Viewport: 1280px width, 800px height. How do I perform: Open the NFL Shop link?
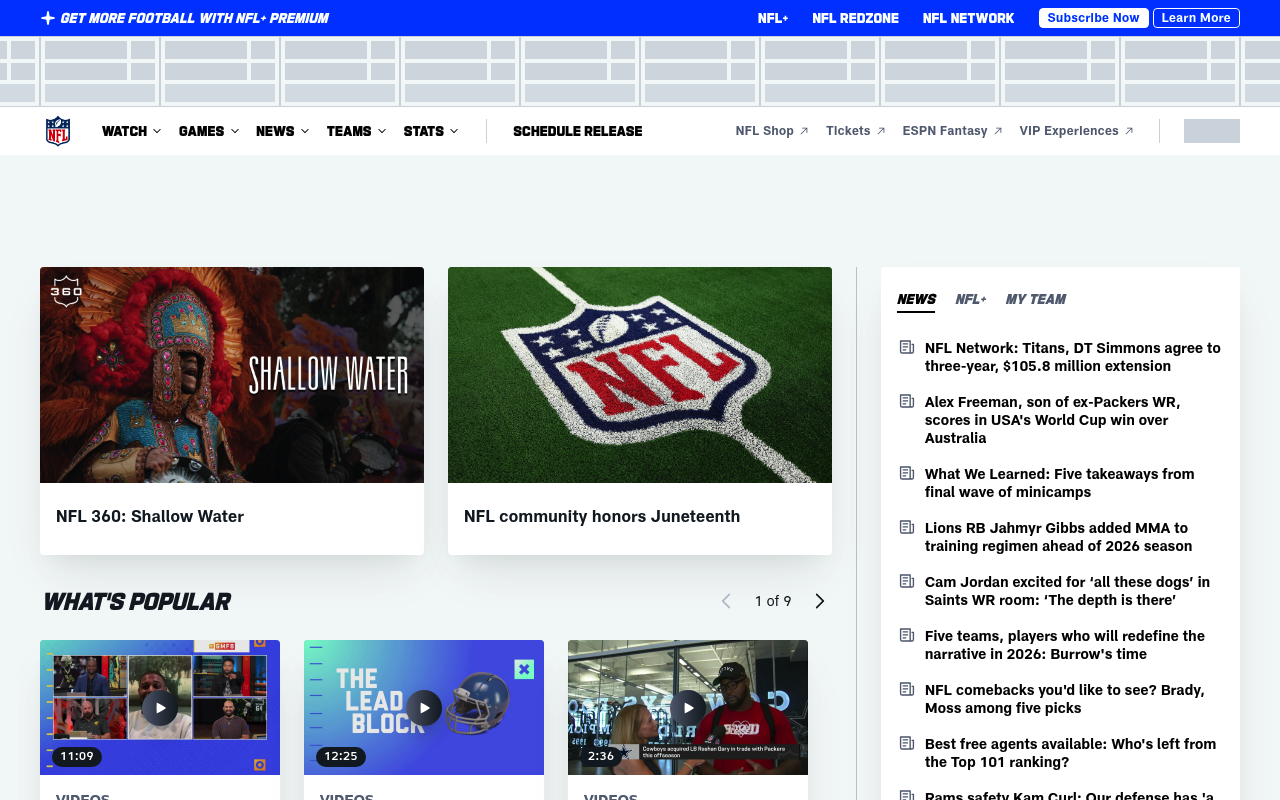coord(765,131)
